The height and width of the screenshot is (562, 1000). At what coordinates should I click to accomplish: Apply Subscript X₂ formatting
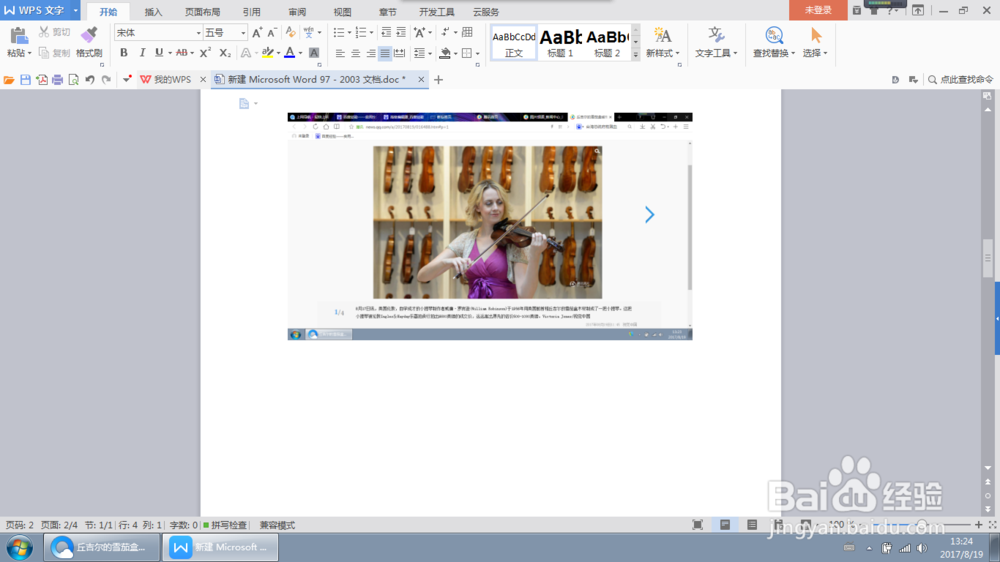pyautogui.click(x=224, y=53)
